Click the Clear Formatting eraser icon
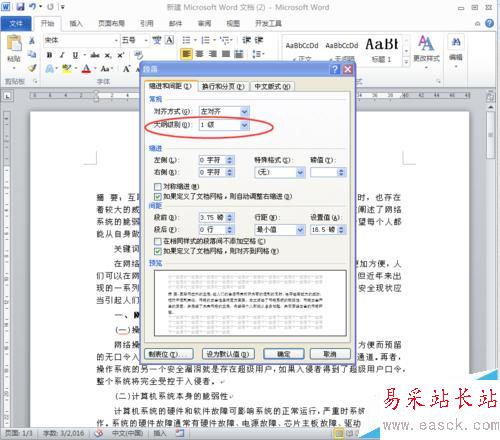Image resolution: width=500 pixels, height=440 pixels. click(x=138, y=55)
